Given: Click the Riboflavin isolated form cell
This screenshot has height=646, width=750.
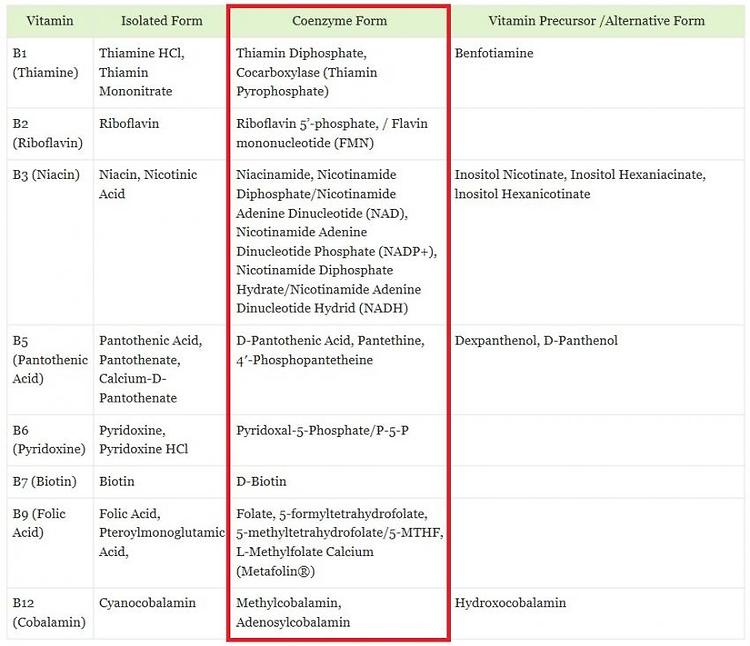Looking at the screenshot, I should (x=160, y=134).
